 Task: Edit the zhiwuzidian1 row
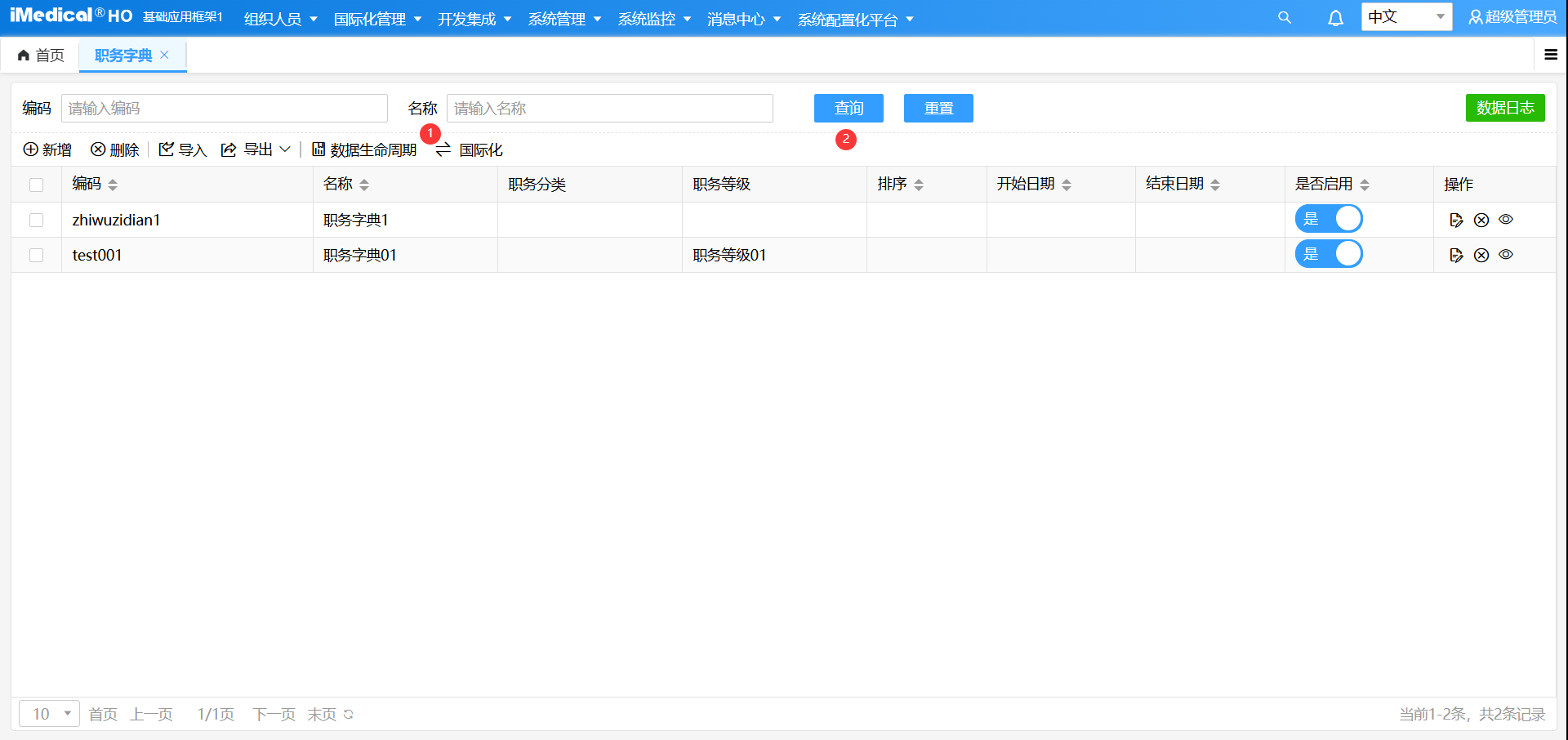(x=1456, y=220)
